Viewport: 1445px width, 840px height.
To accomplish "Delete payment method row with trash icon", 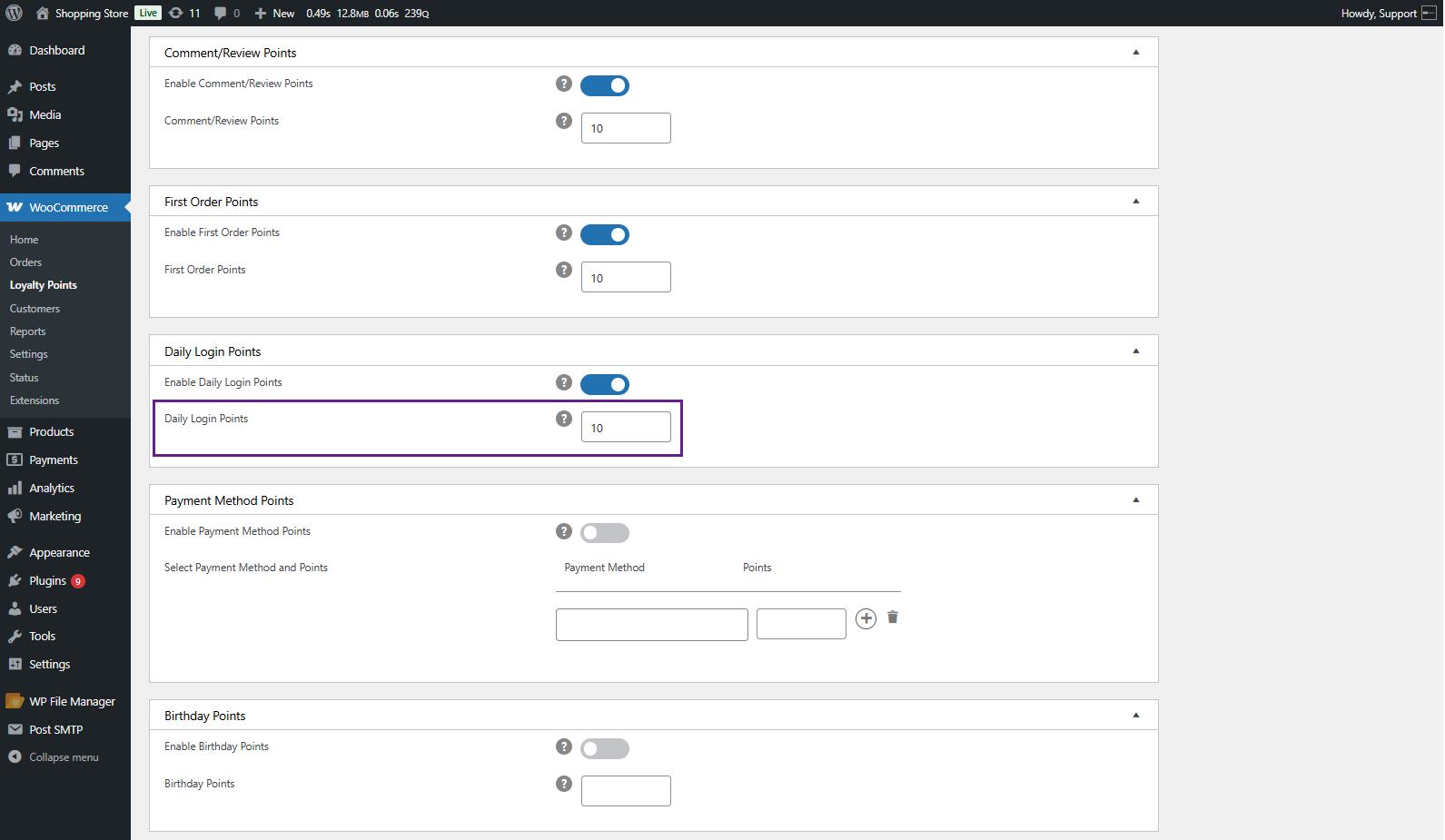I will click(893, 618).
